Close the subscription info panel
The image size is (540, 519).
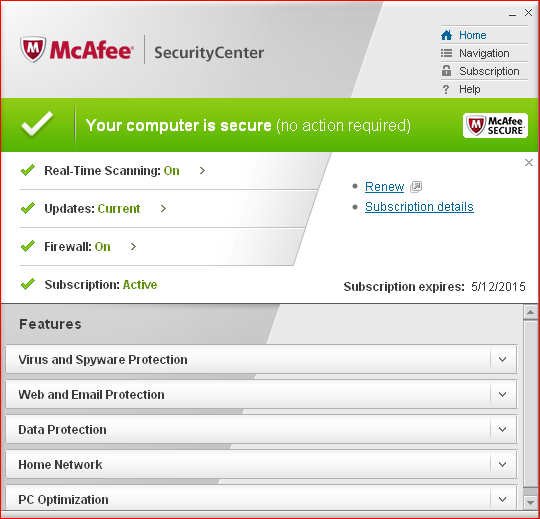[x=529, y=163]
